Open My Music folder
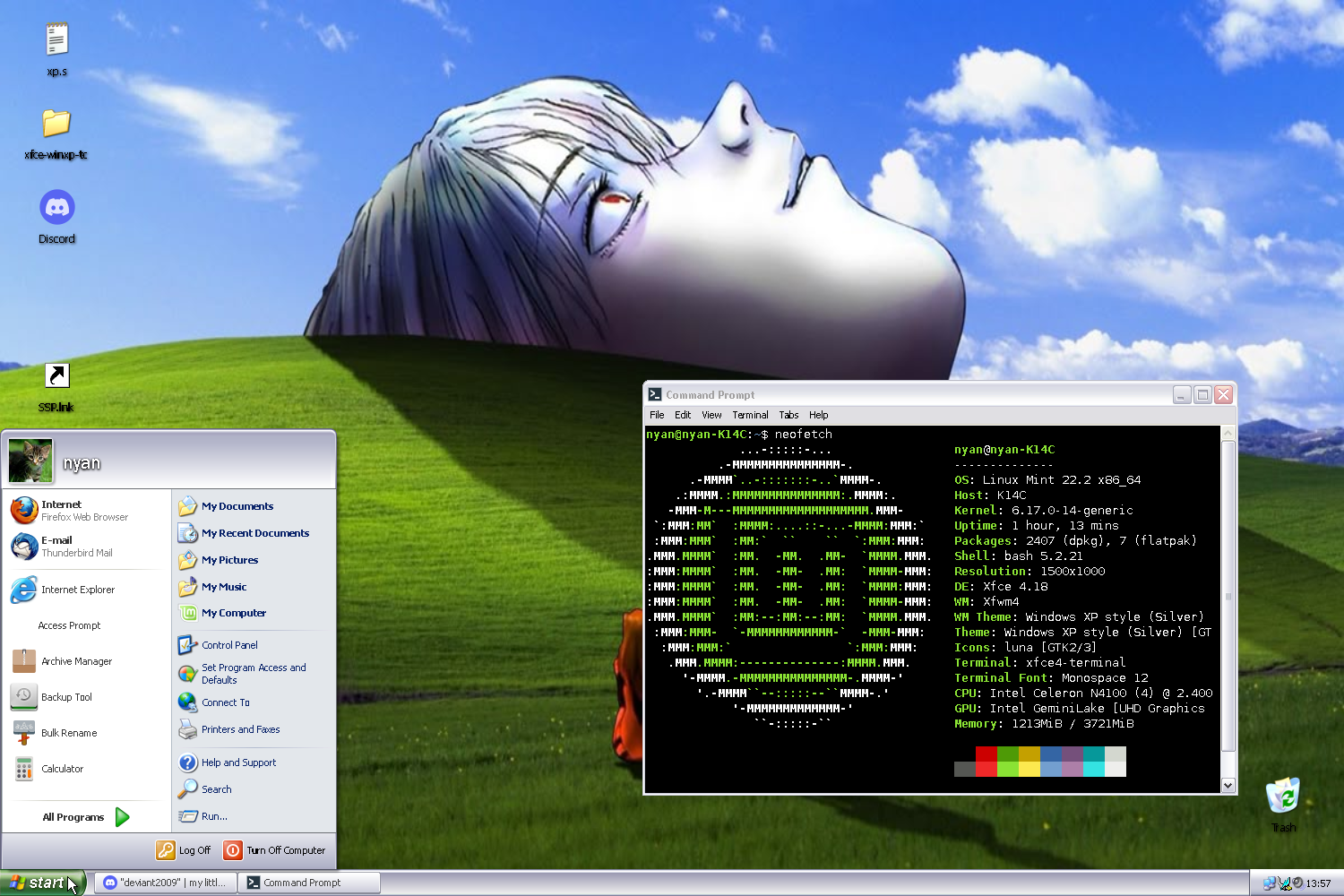Screen dimensions: 1344x896 [x=251, y=587]
